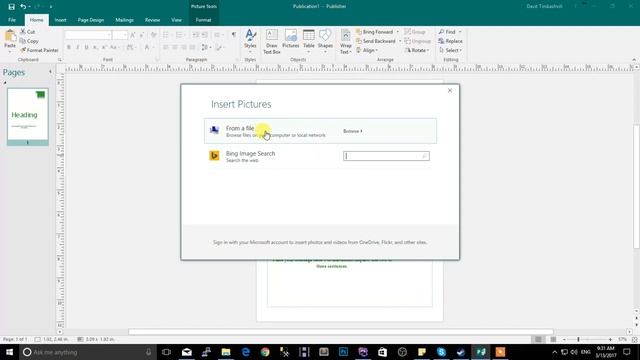Open the Clipboard dialog launcher

(60, 60)
